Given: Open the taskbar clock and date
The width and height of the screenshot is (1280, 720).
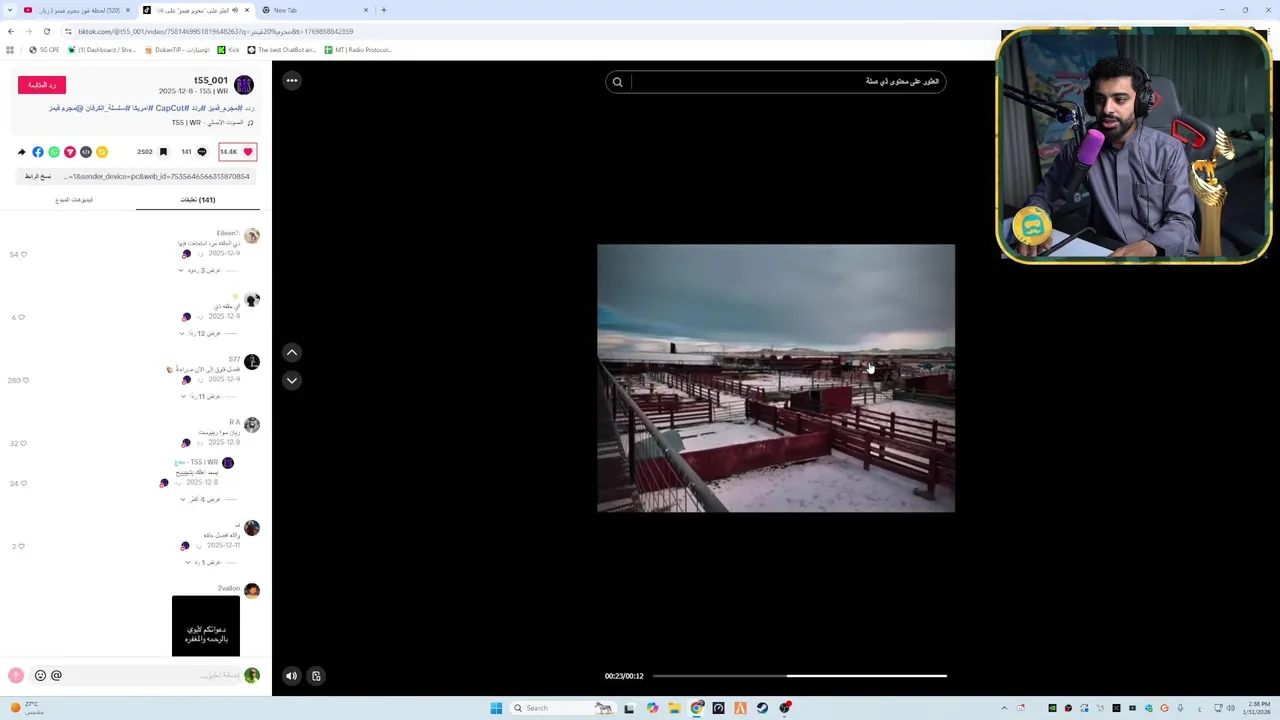Looking at the screenshot, I should [1257, 708].
